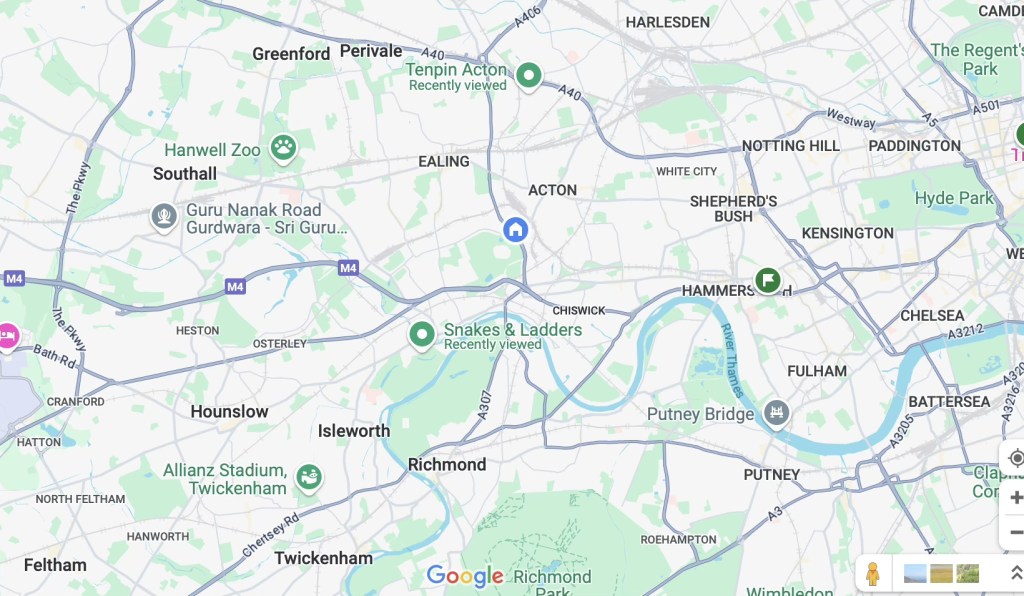The image size is (1024, 596).
Task: Open Street View with the Pegman icon
Action: [x=872, y=574]
